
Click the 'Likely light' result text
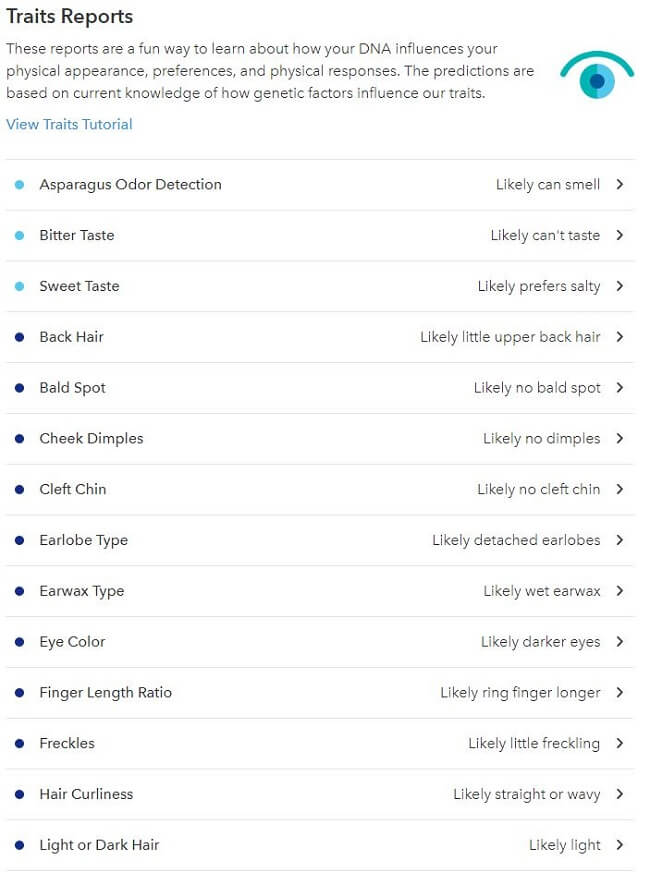564,845
